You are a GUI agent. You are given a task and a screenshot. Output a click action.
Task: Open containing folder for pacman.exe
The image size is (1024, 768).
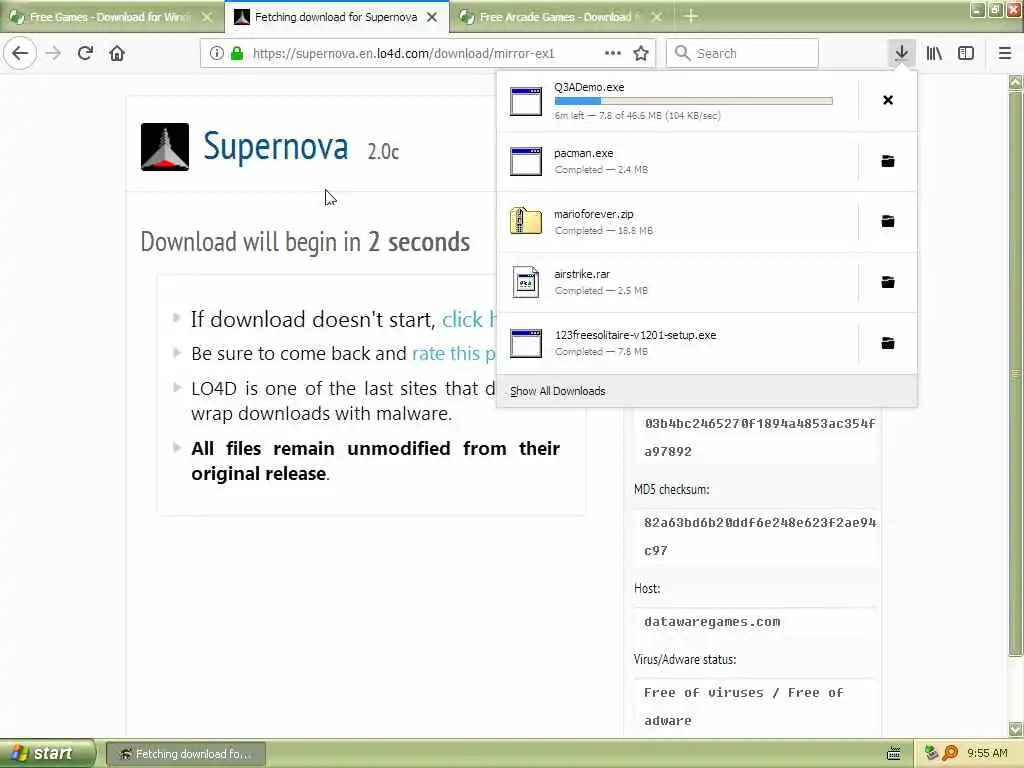tap(888, 161)
